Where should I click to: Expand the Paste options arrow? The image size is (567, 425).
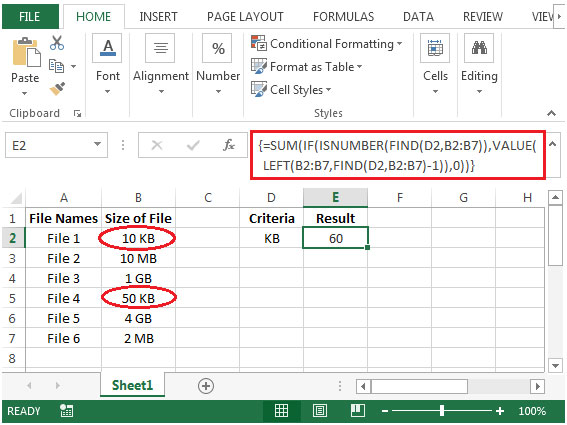pyautogui.click(x=24, y=93)
